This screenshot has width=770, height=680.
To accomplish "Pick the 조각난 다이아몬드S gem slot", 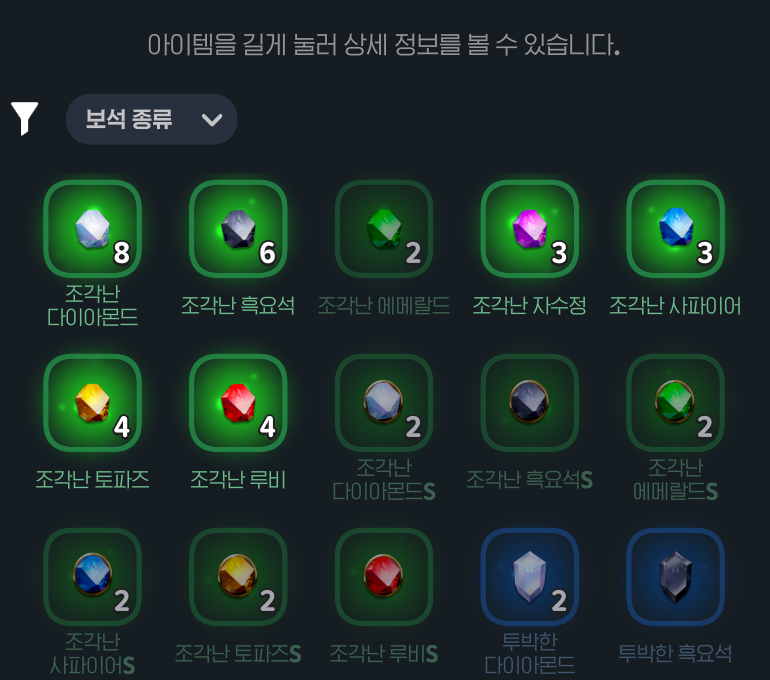I will tap(384, 403).
